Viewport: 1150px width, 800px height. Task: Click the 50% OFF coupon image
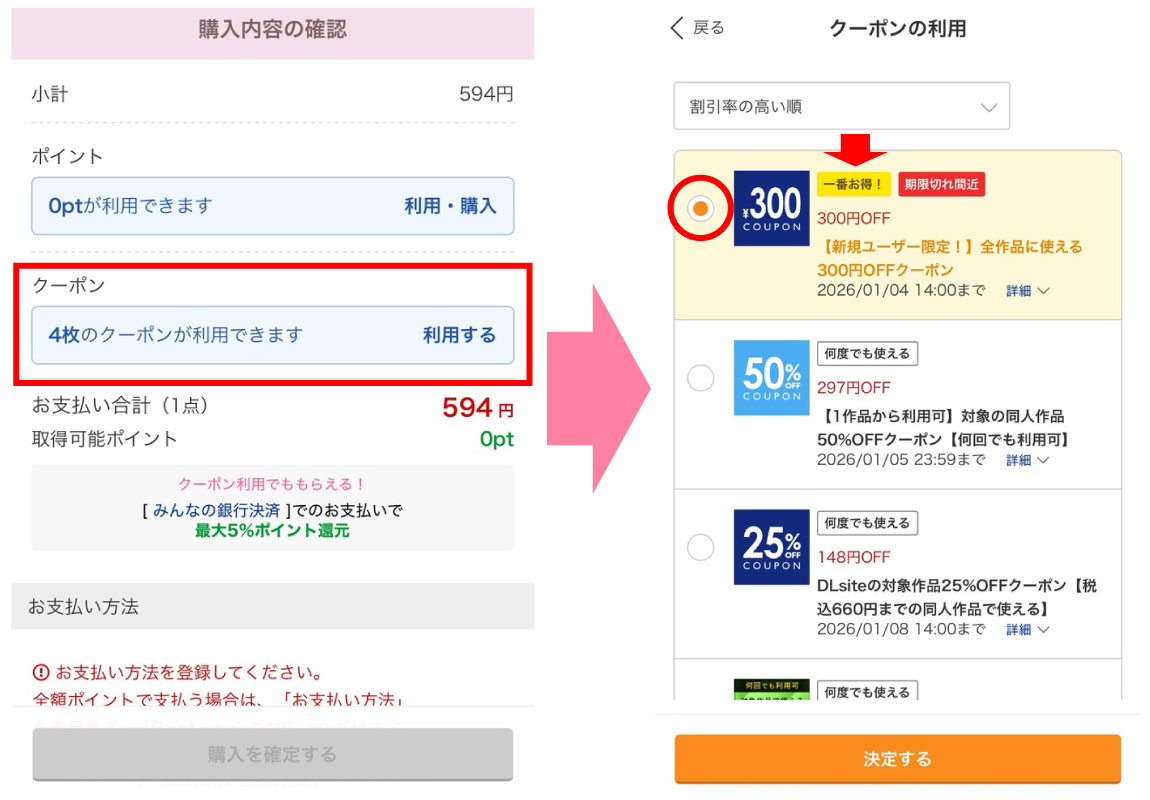[x=771, y=378]
